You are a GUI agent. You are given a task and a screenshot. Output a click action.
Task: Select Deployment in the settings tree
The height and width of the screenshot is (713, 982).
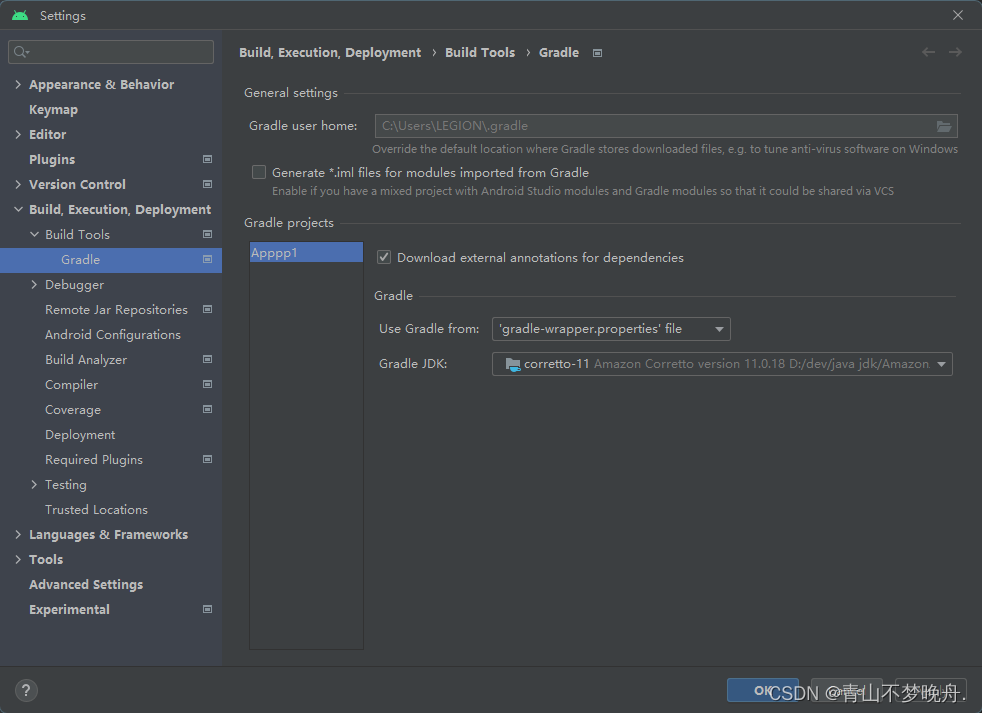click(x=80, y=434)
